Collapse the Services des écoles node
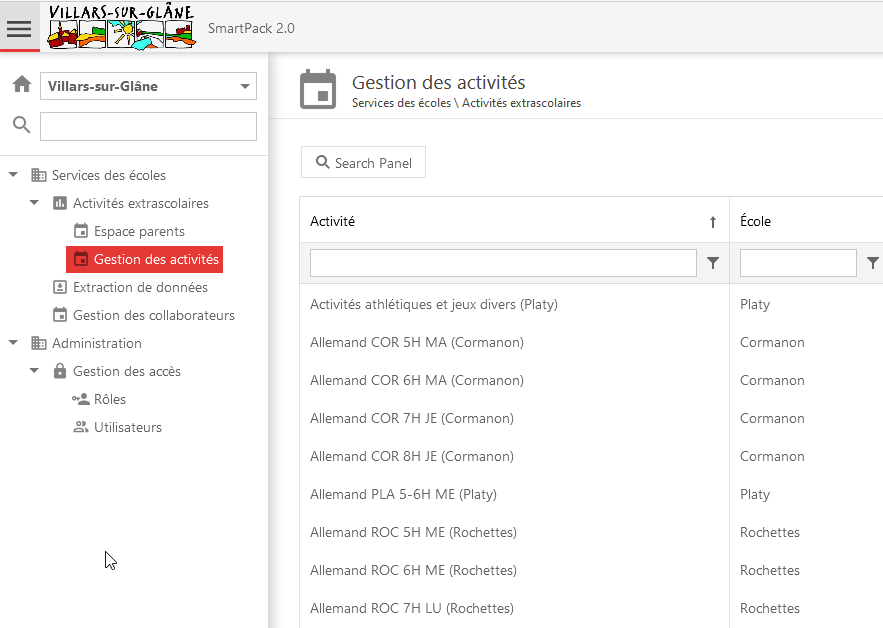Viewport: 883px width, 628px height. click(x=14, y=175)
